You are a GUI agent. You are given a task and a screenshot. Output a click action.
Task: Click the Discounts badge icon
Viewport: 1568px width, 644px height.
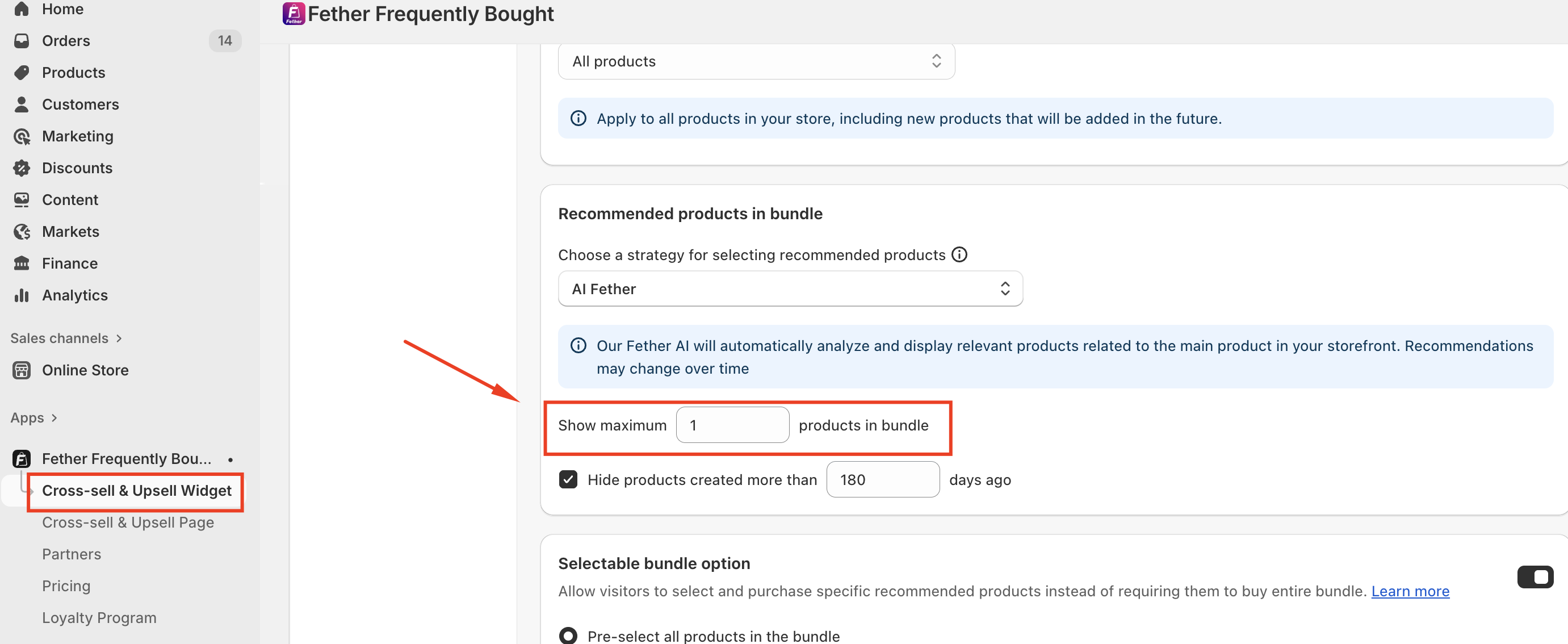coord(22,168)
